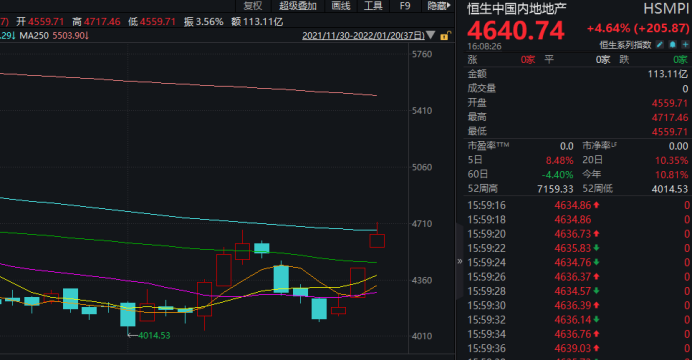The image size is (693, 361).
Task: Open the 复权 adjustment menu
Action: pyautogui.click(x=253, y=6)
